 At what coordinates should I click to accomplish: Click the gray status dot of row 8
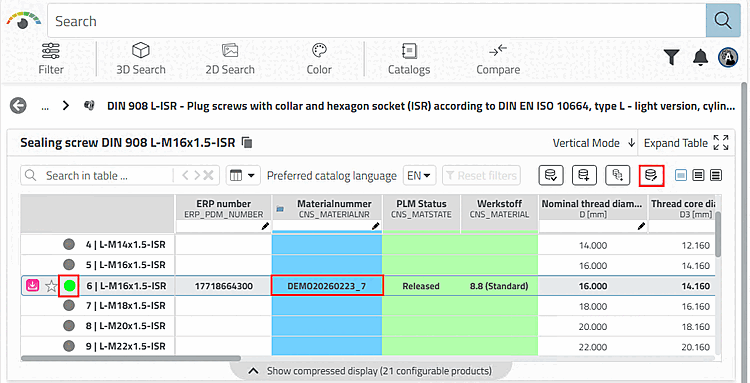pyautogui.click(x=69, y=326)
